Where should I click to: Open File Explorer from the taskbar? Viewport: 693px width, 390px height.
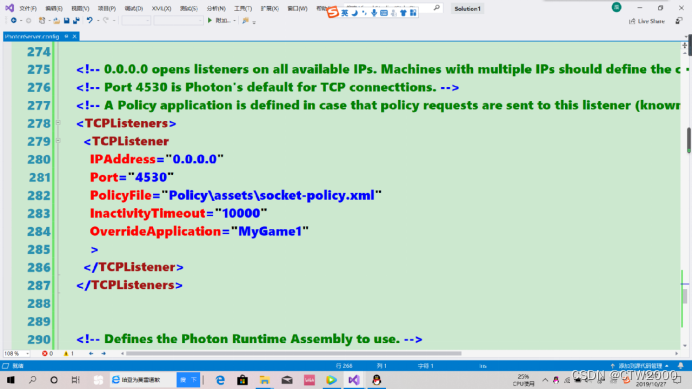click(x=264, y=380)
